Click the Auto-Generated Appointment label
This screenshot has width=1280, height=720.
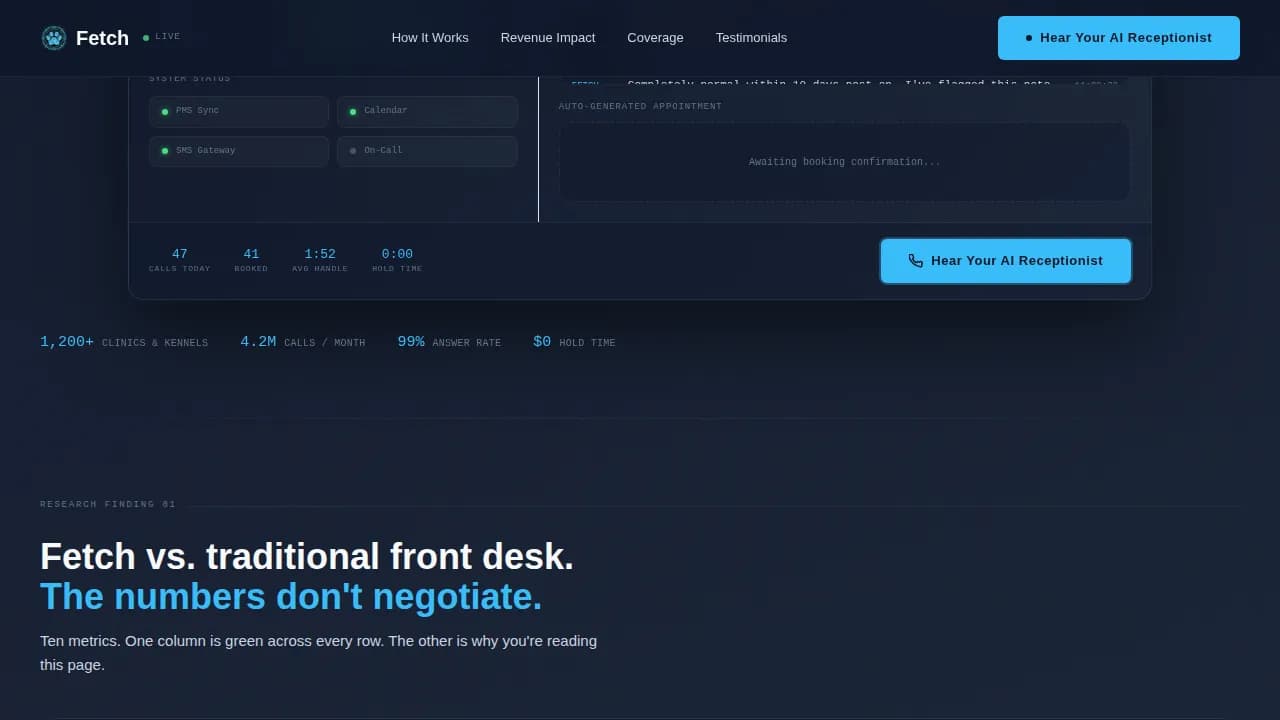(x=640, y=106)
